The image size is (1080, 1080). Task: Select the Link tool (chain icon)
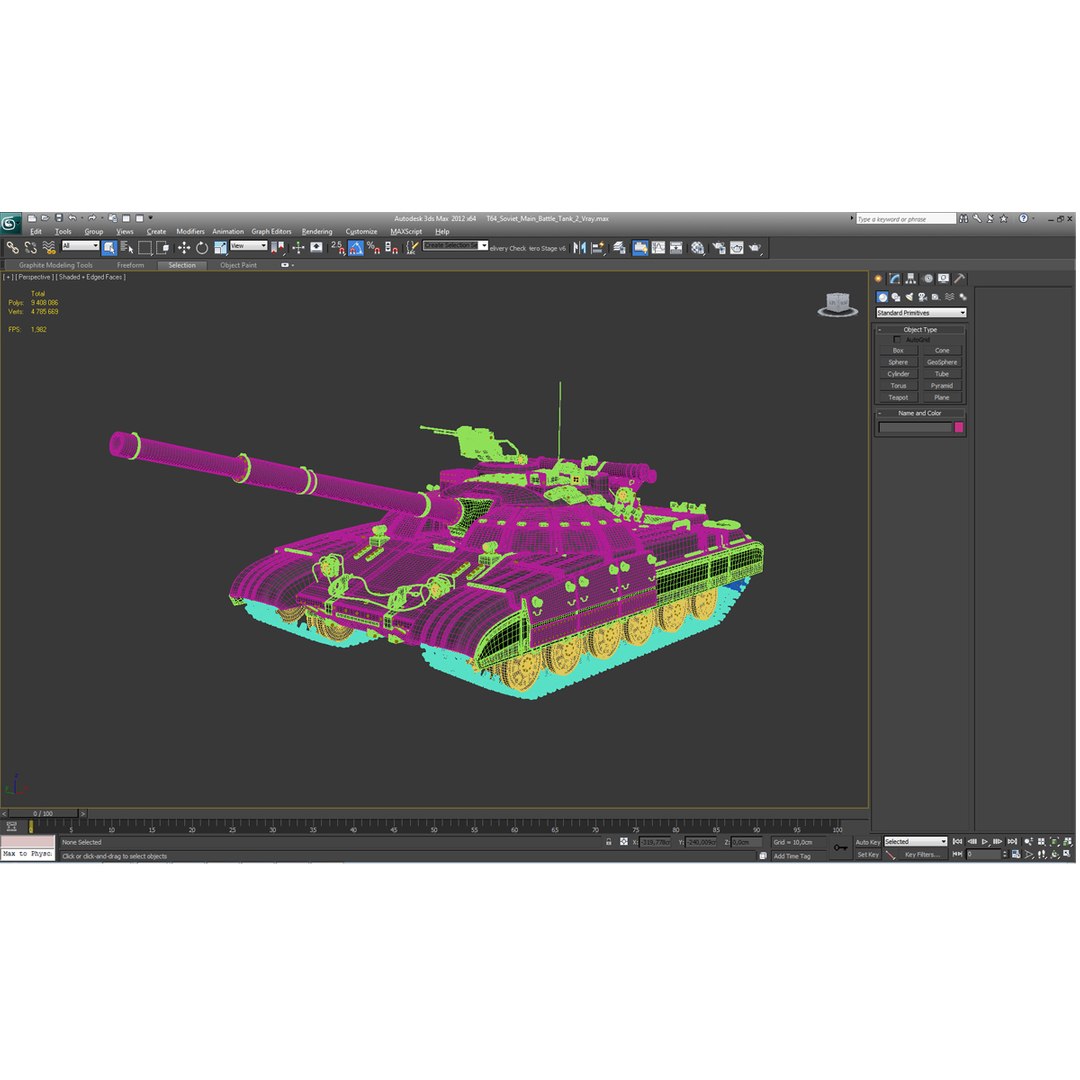pos(12,247)
